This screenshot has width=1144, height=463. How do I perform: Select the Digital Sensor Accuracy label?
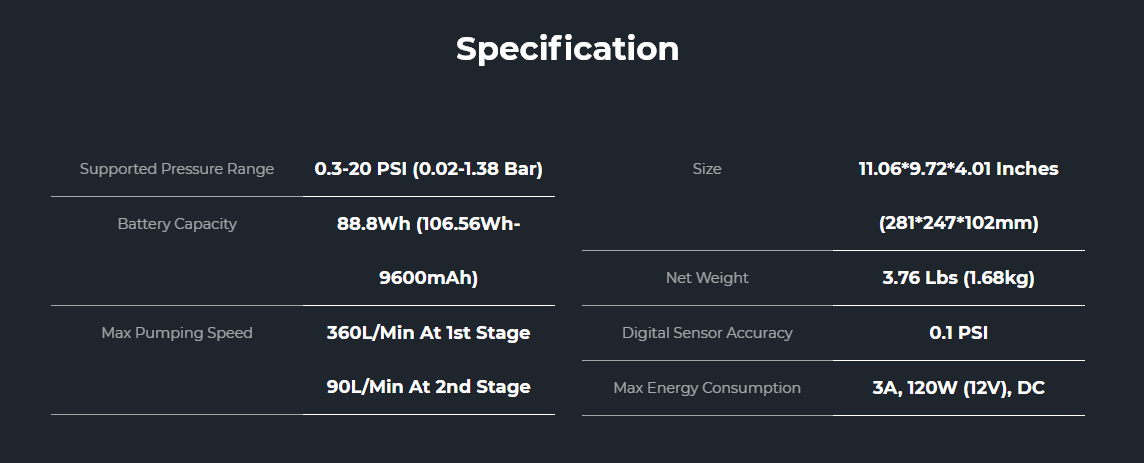pos(707,333)
